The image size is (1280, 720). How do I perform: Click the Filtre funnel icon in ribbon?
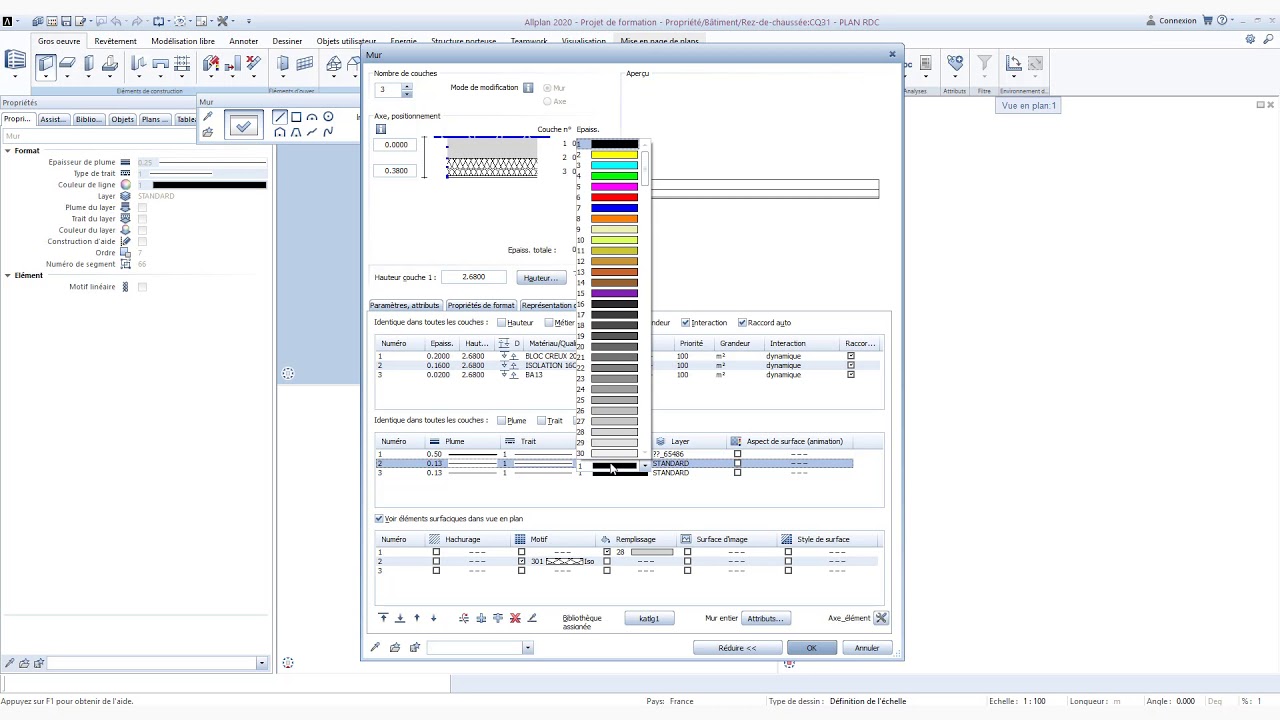coord(984,65)
